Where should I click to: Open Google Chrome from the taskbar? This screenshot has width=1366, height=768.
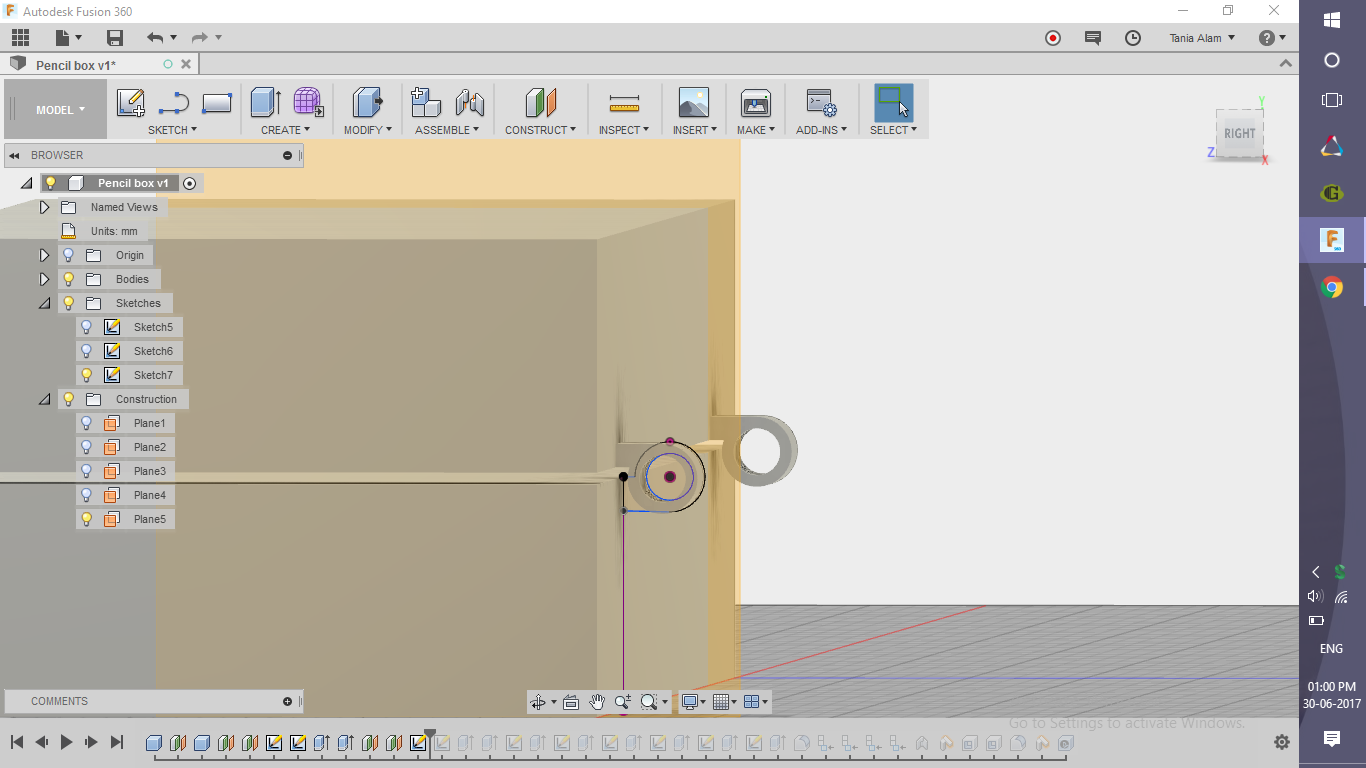coord(1332,288)
